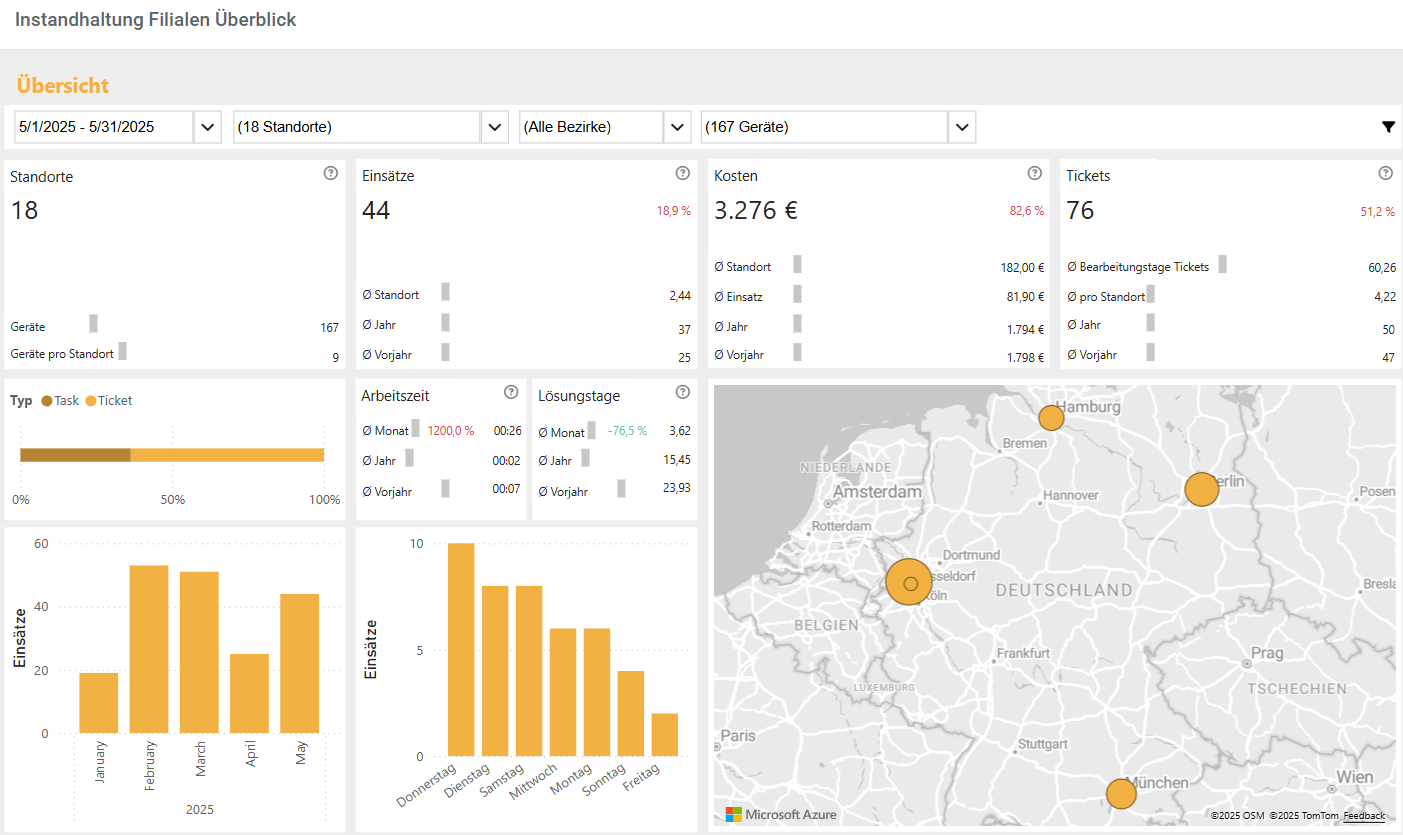Click the Ø Einsatz value 81,90 €
Viewport: 1403px width, 835px height.
1024,297
